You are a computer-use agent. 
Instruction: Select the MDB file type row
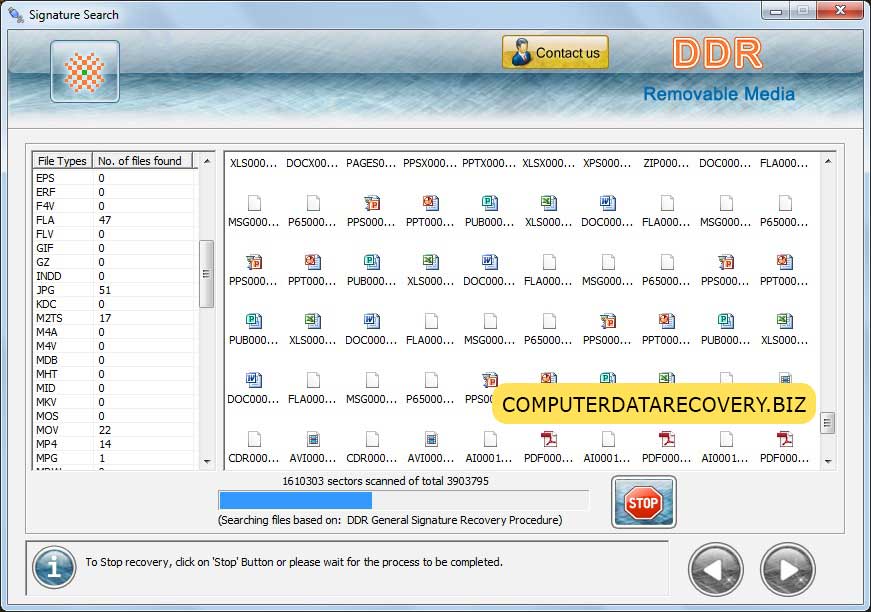(114, 360)
